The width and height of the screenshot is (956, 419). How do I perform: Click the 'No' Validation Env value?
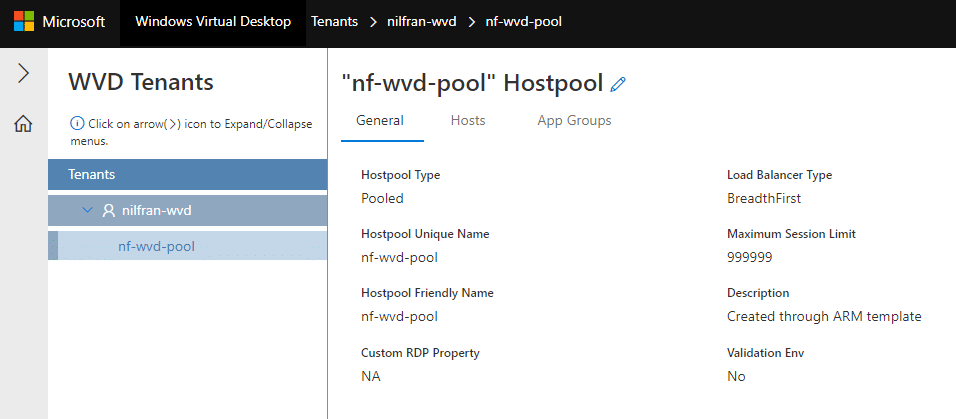[x=736, y=376]
